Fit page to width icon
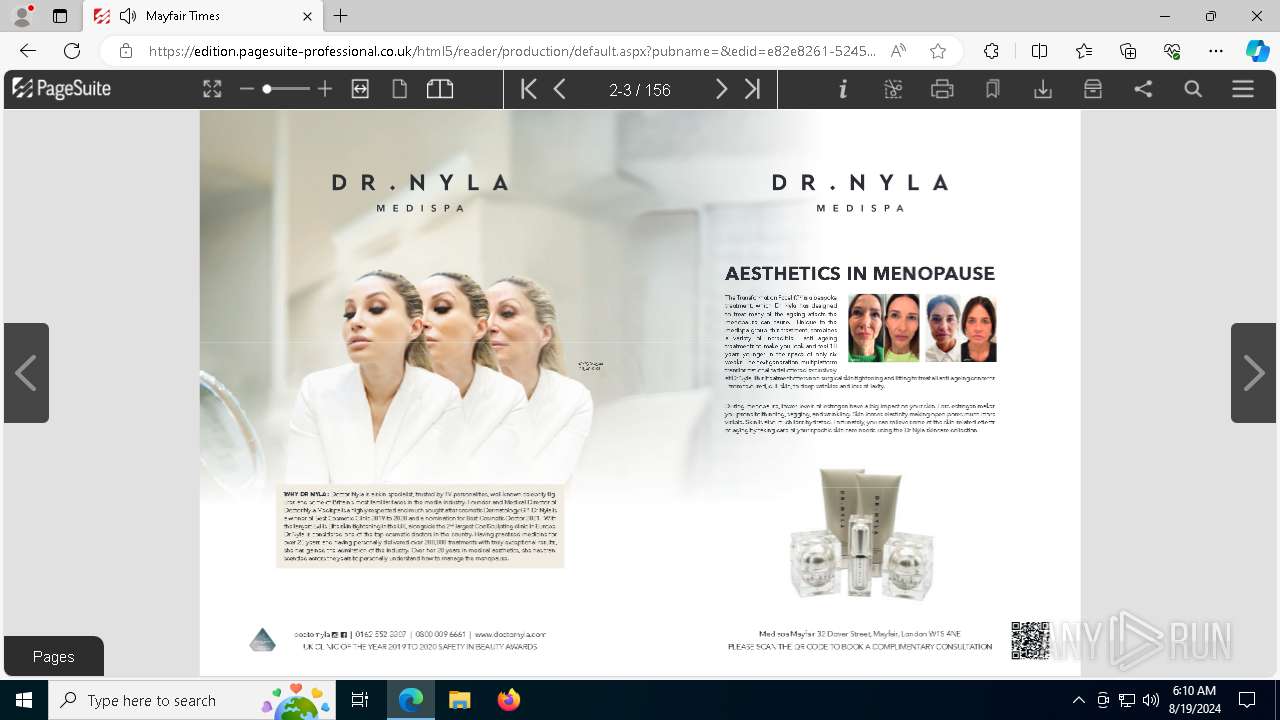Viewport: 1280px width, 720px height. point(360,89)
